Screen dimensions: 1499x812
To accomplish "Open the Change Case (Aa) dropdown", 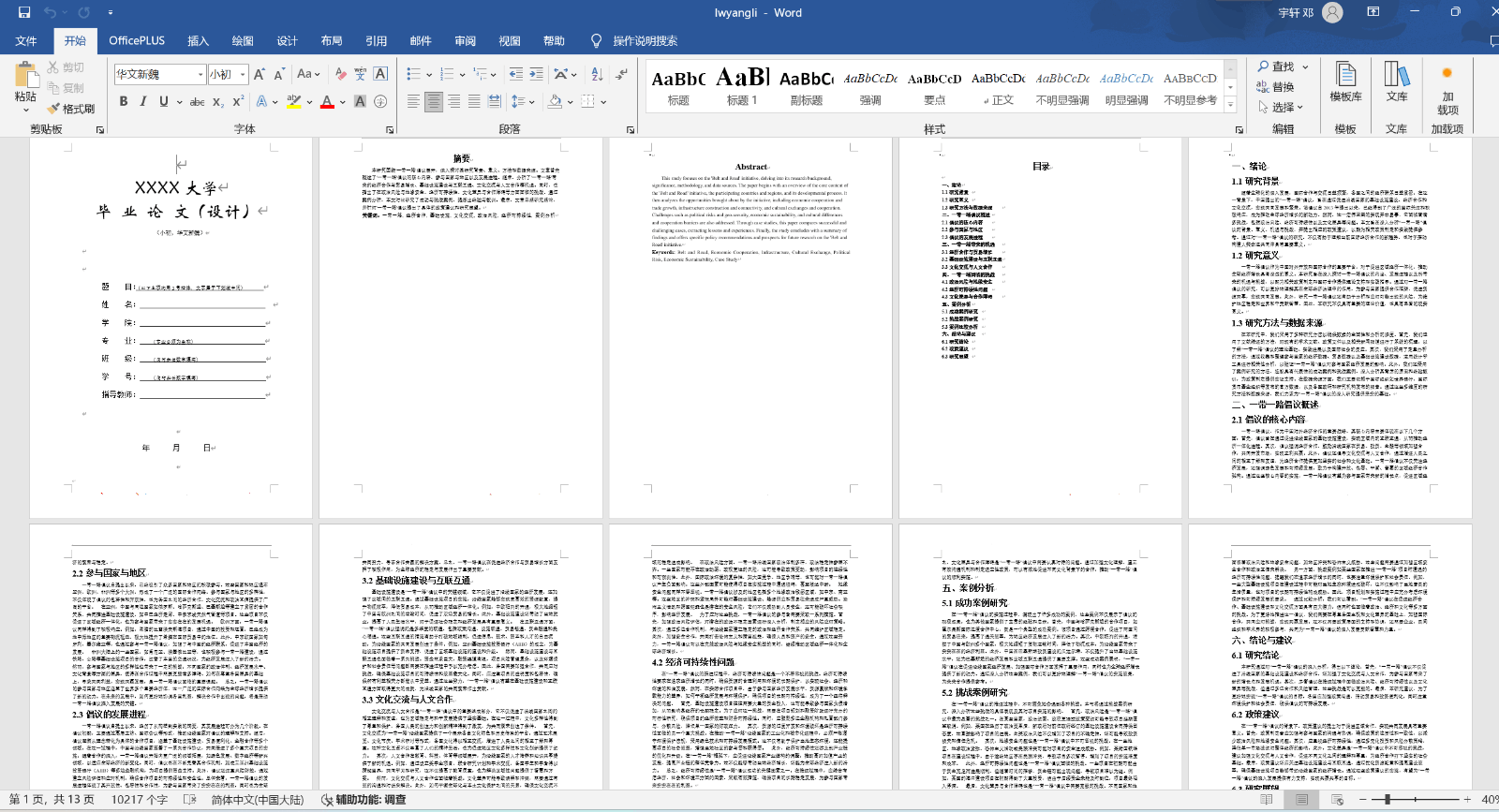I will [308, 74].
